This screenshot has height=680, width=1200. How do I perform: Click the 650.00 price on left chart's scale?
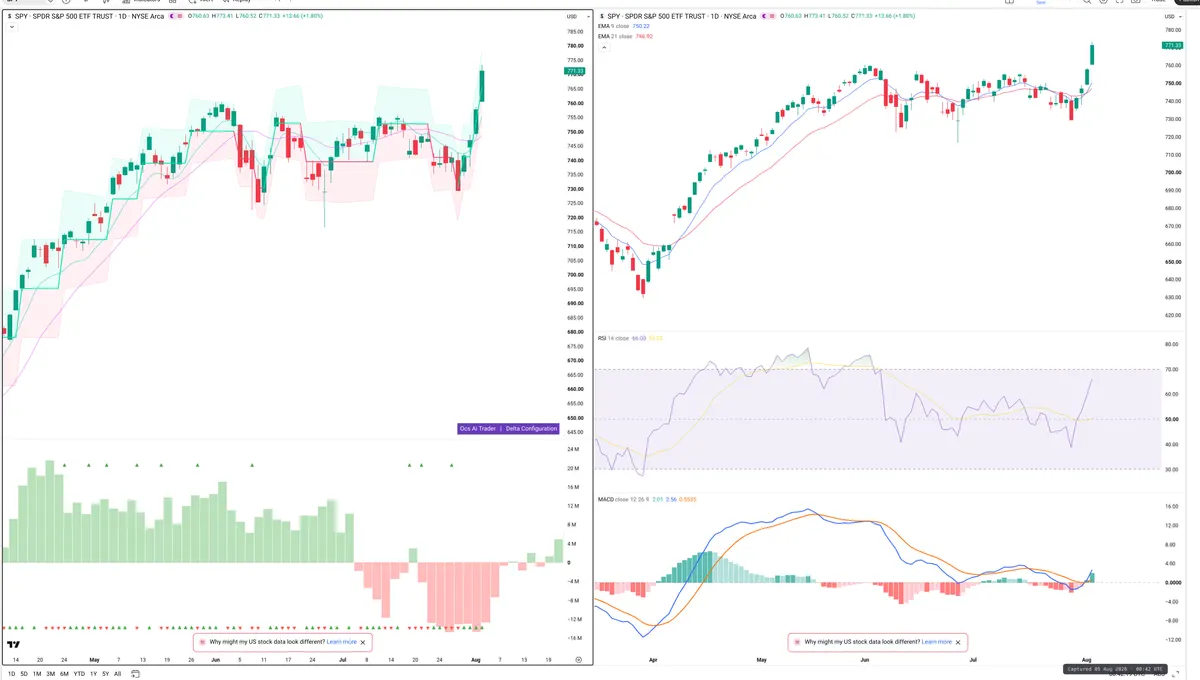pos(574,418)
